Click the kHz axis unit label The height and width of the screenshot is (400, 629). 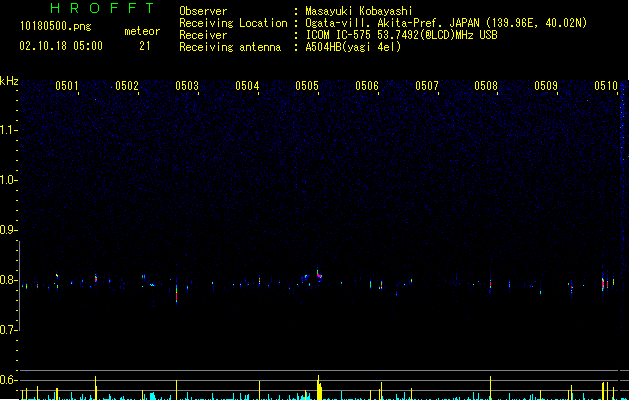pyautogui.click(x=9, y=81)
